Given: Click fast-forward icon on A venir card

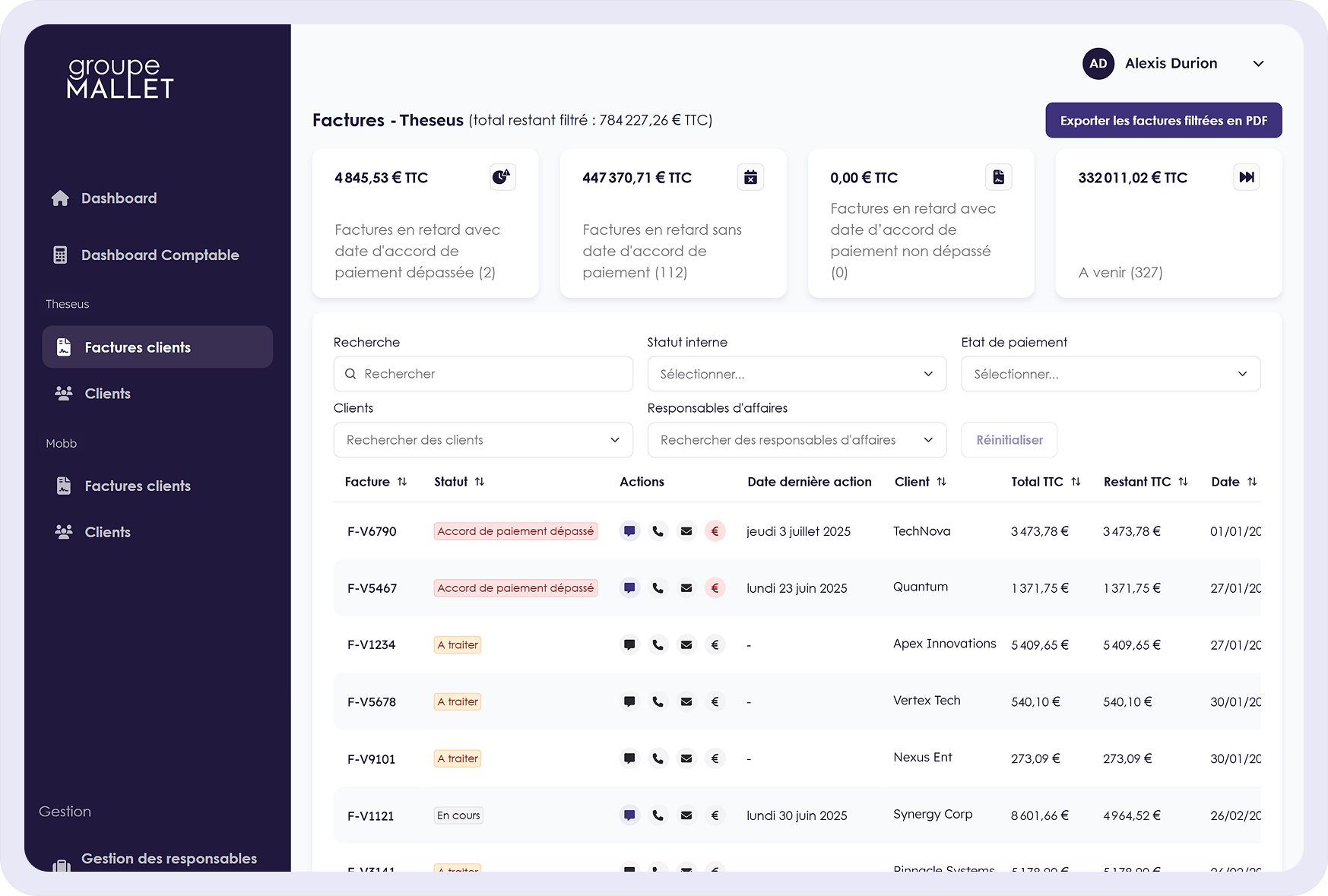Looking at the screenshot, I should coord(1246,177).
